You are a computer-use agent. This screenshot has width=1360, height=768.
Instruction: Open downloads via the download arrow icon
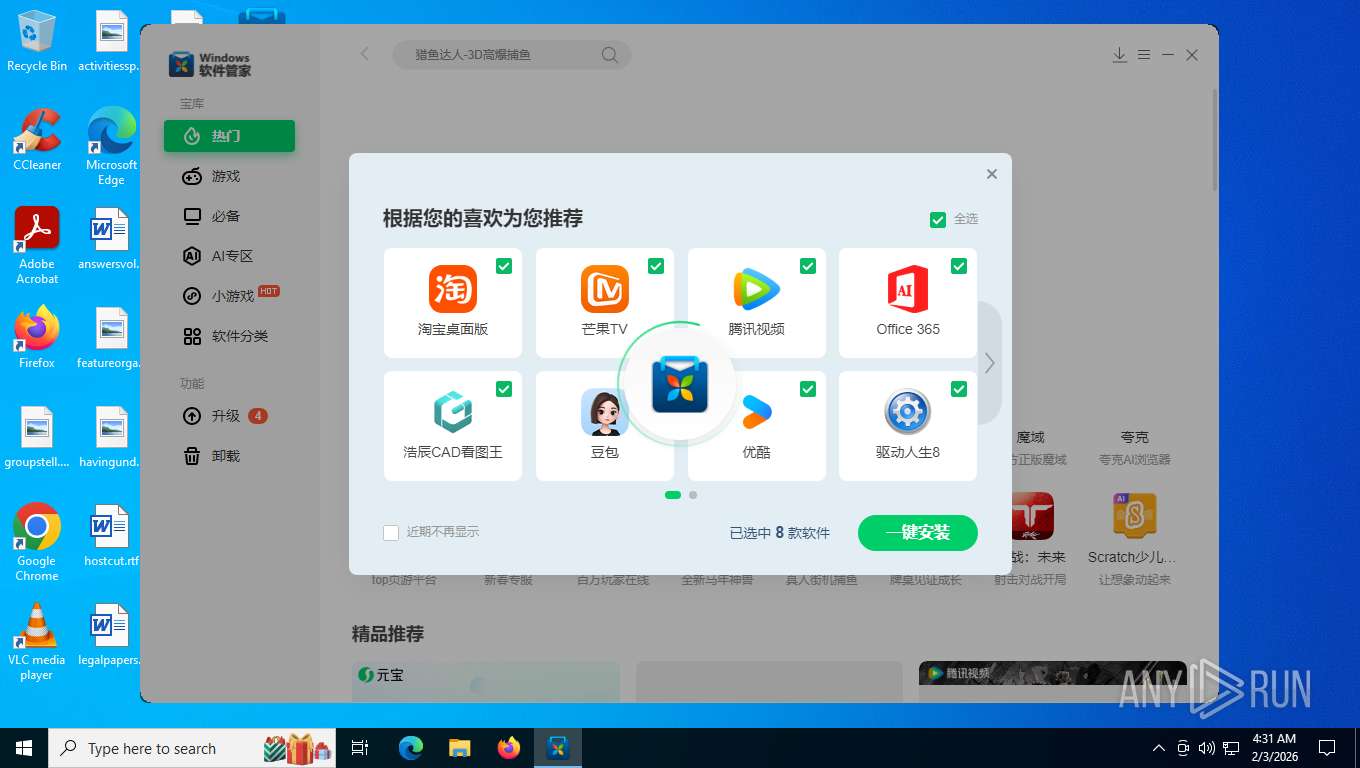tap(1120, 55)
